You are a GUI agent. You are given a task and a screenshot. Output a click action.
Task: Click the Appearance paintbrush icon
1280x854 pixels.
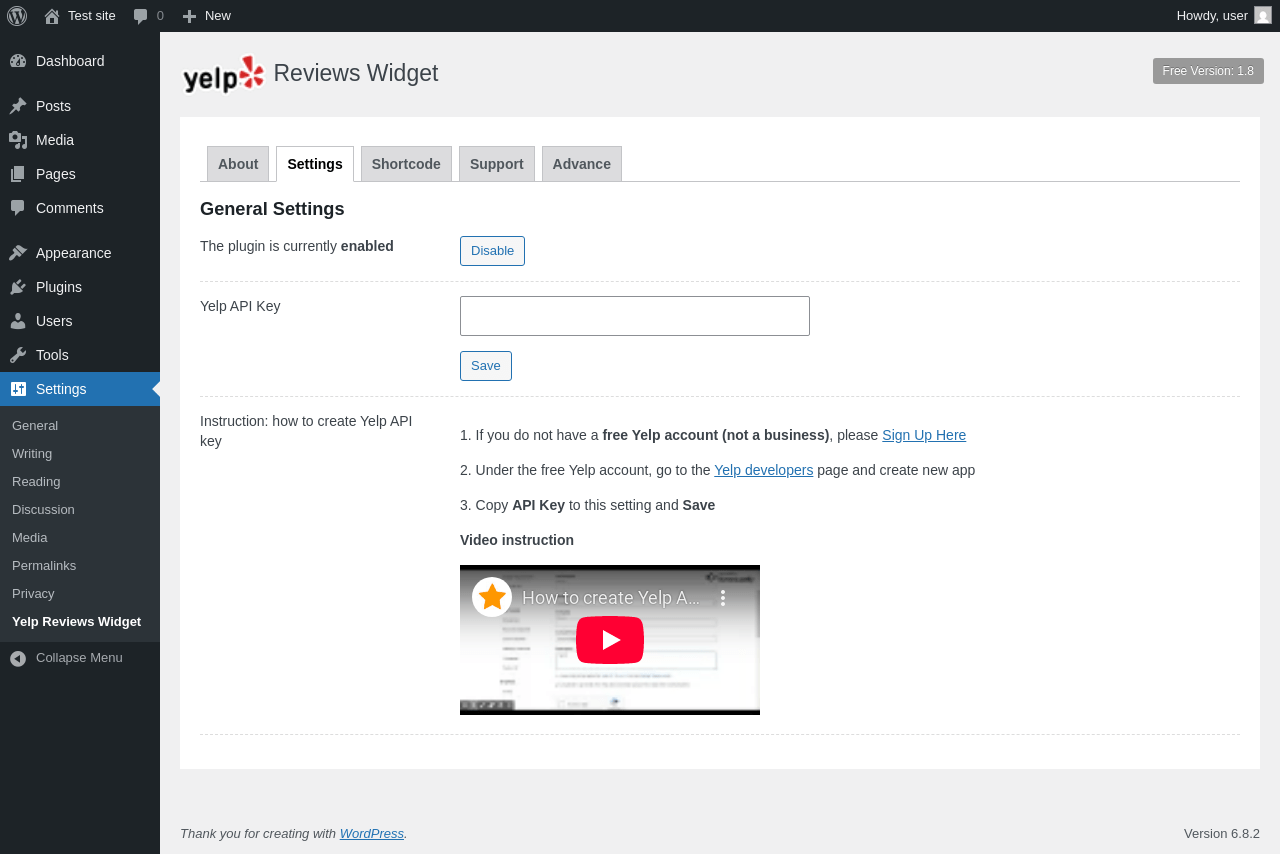click(x=18, y=253)
